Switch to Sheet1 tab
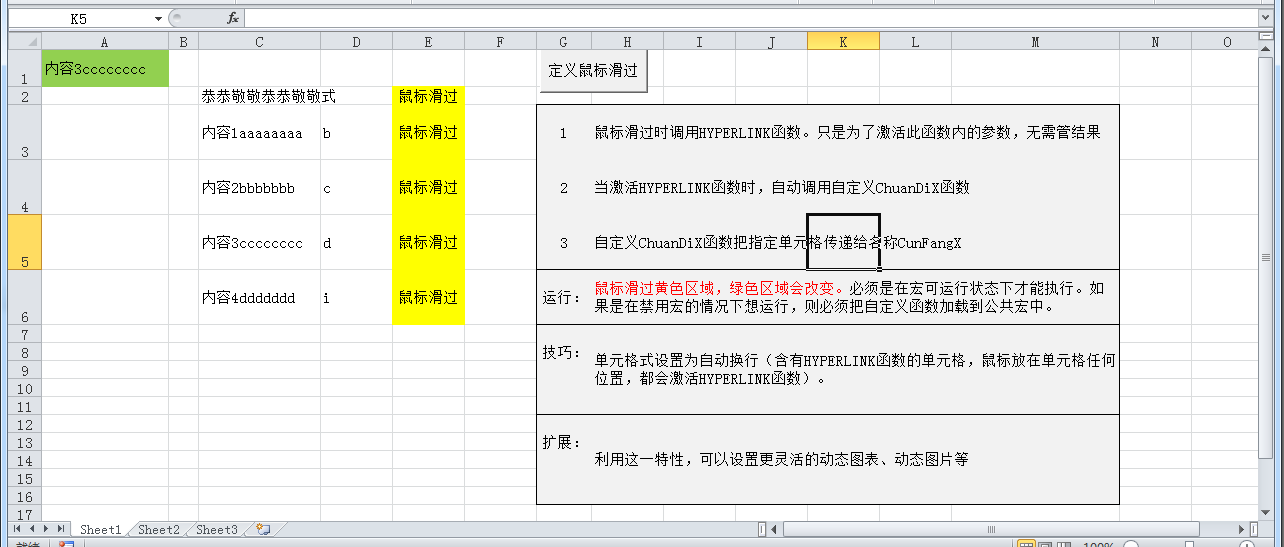The image size is (1284, 547). (100, 530)
